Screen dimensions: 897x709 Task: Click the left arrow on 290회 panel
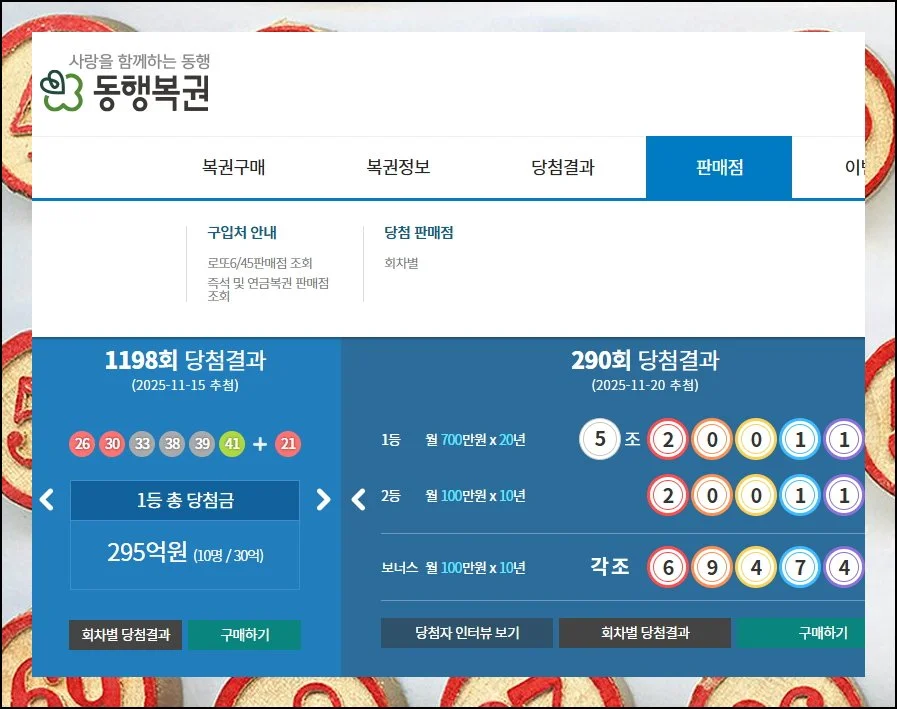pos(358,500)
